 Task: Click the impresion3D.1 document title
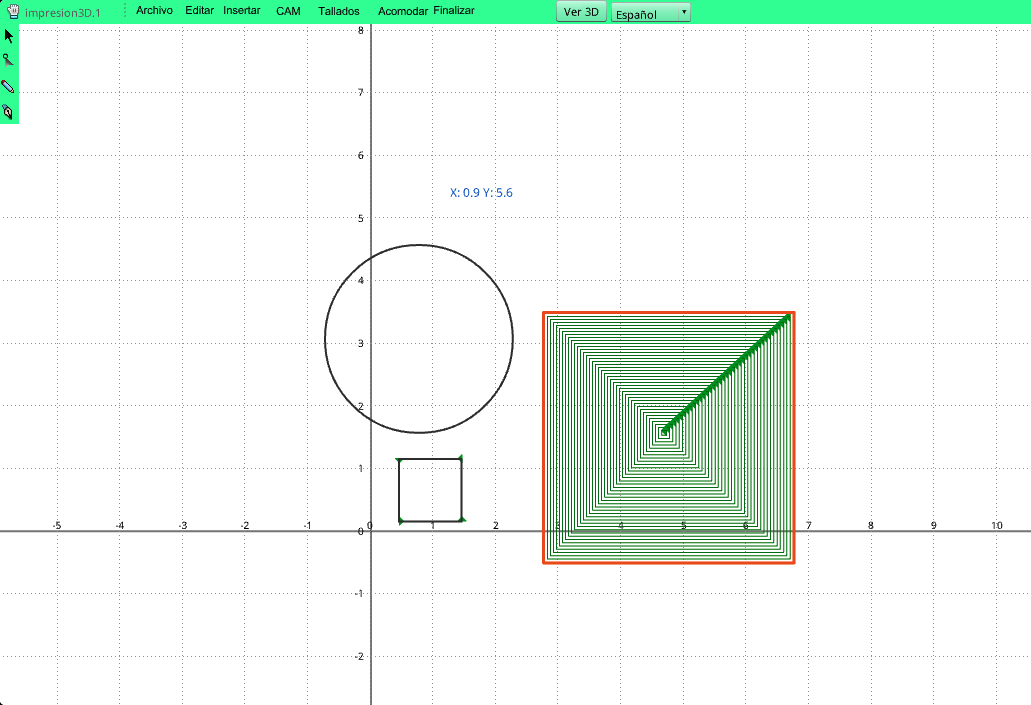click(x=63, y=12)
